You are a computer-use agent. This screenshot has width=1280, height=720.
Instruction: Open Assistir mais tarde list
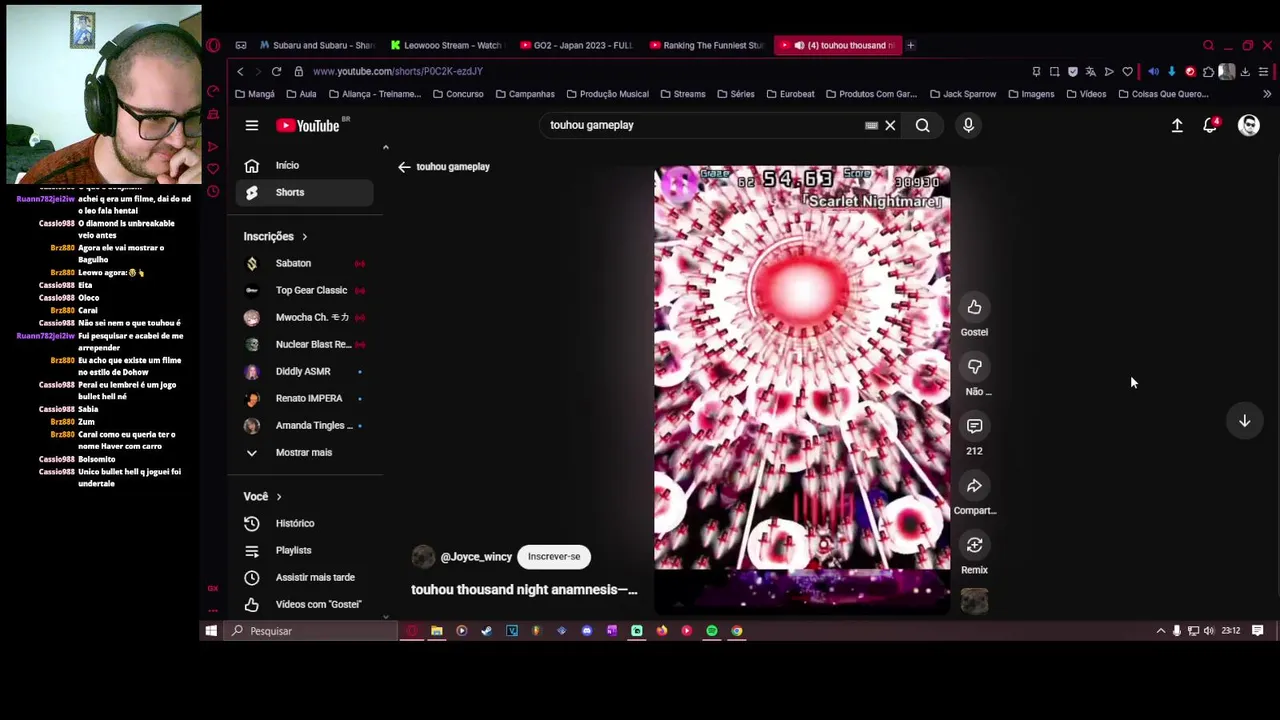click(304, 577)
